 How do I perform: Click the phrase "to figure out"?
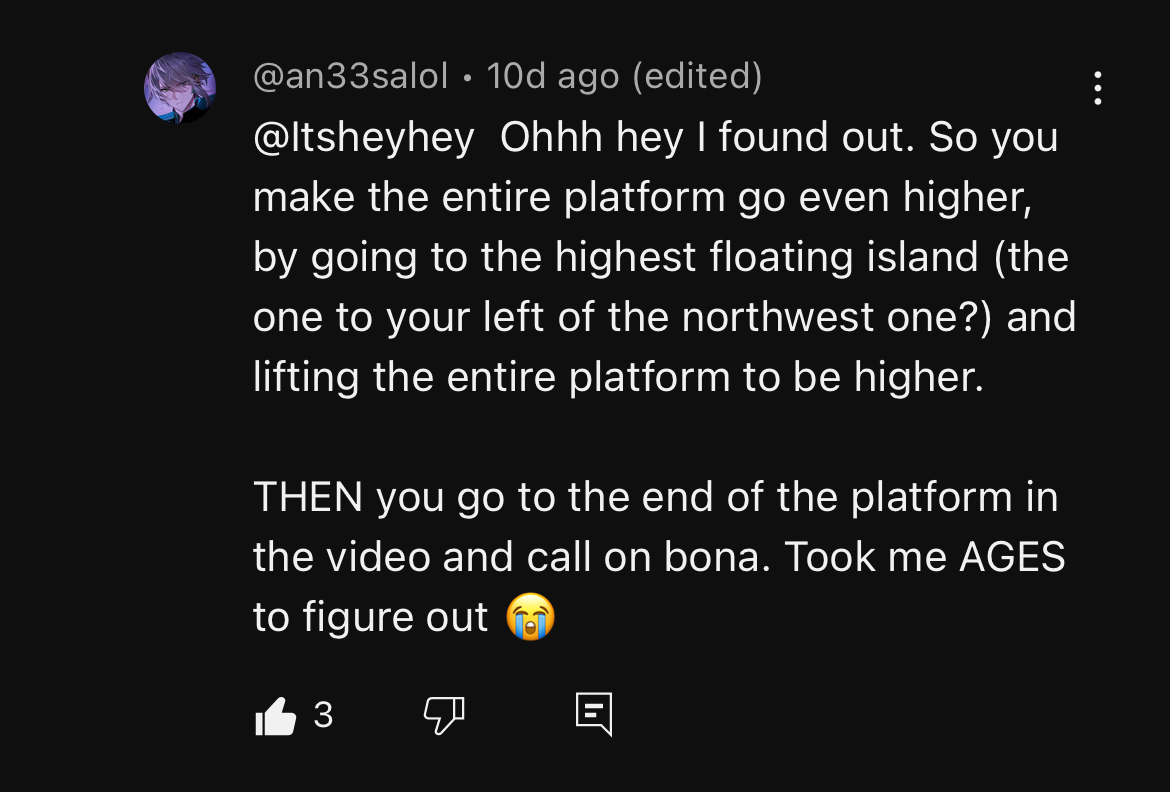tap(371, 617)
